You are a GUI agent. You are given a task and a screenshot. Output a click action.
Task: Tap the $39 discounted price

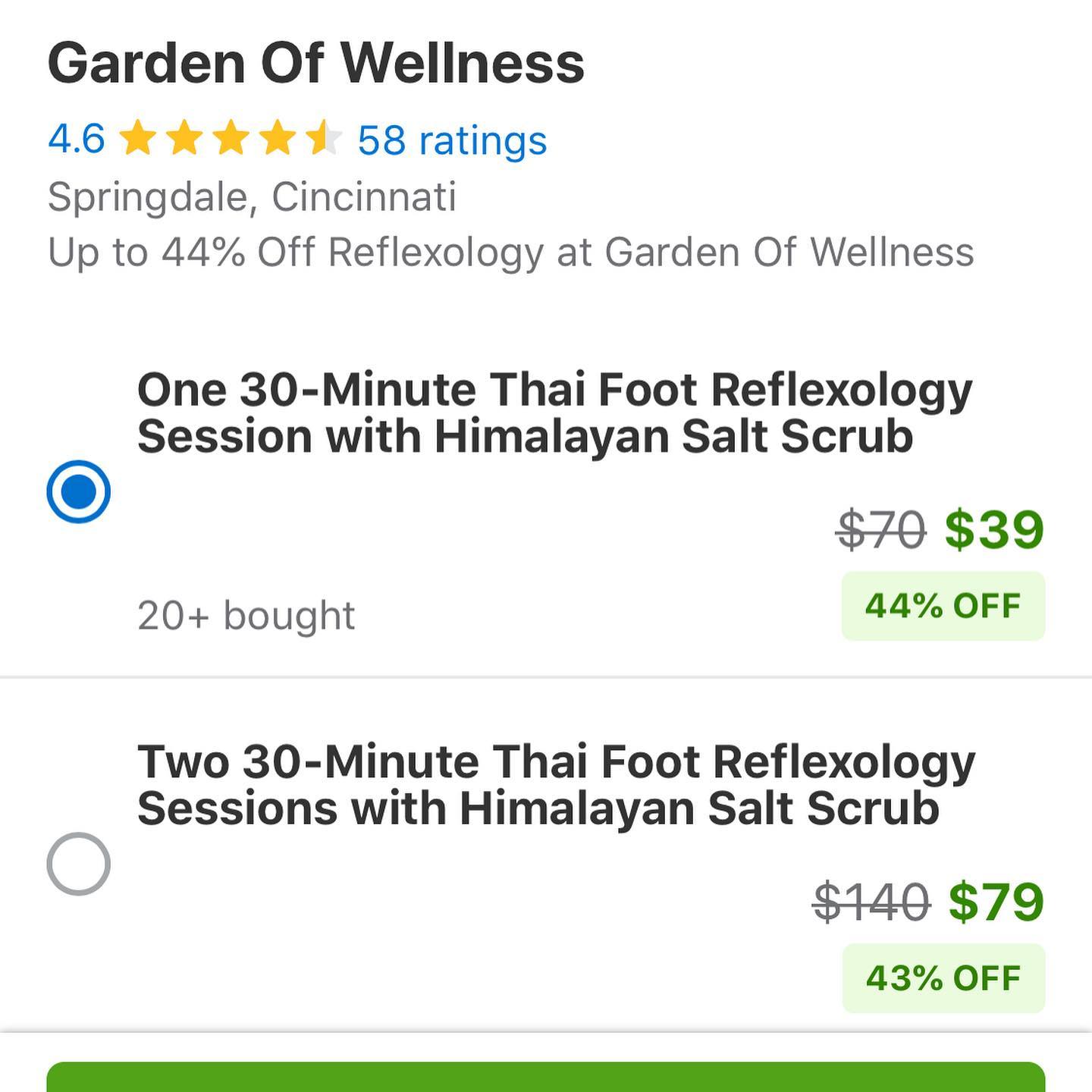994,529
